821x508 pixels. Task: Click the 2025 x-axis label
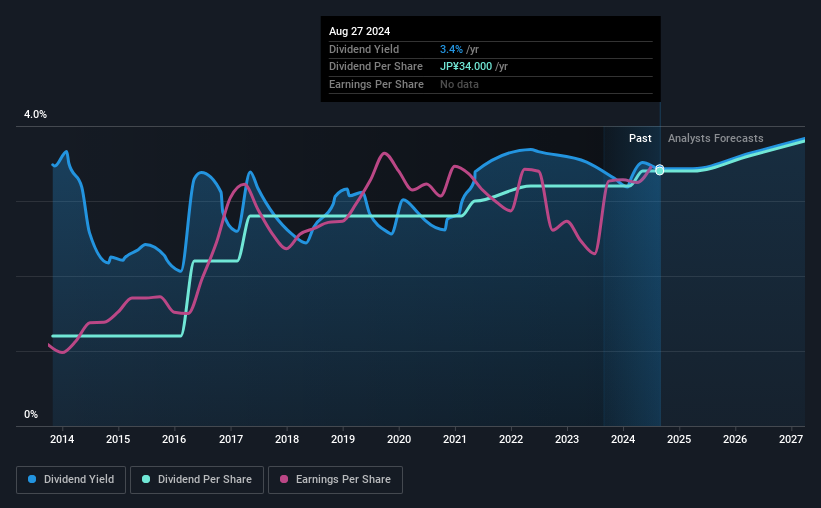click(679, 439)
